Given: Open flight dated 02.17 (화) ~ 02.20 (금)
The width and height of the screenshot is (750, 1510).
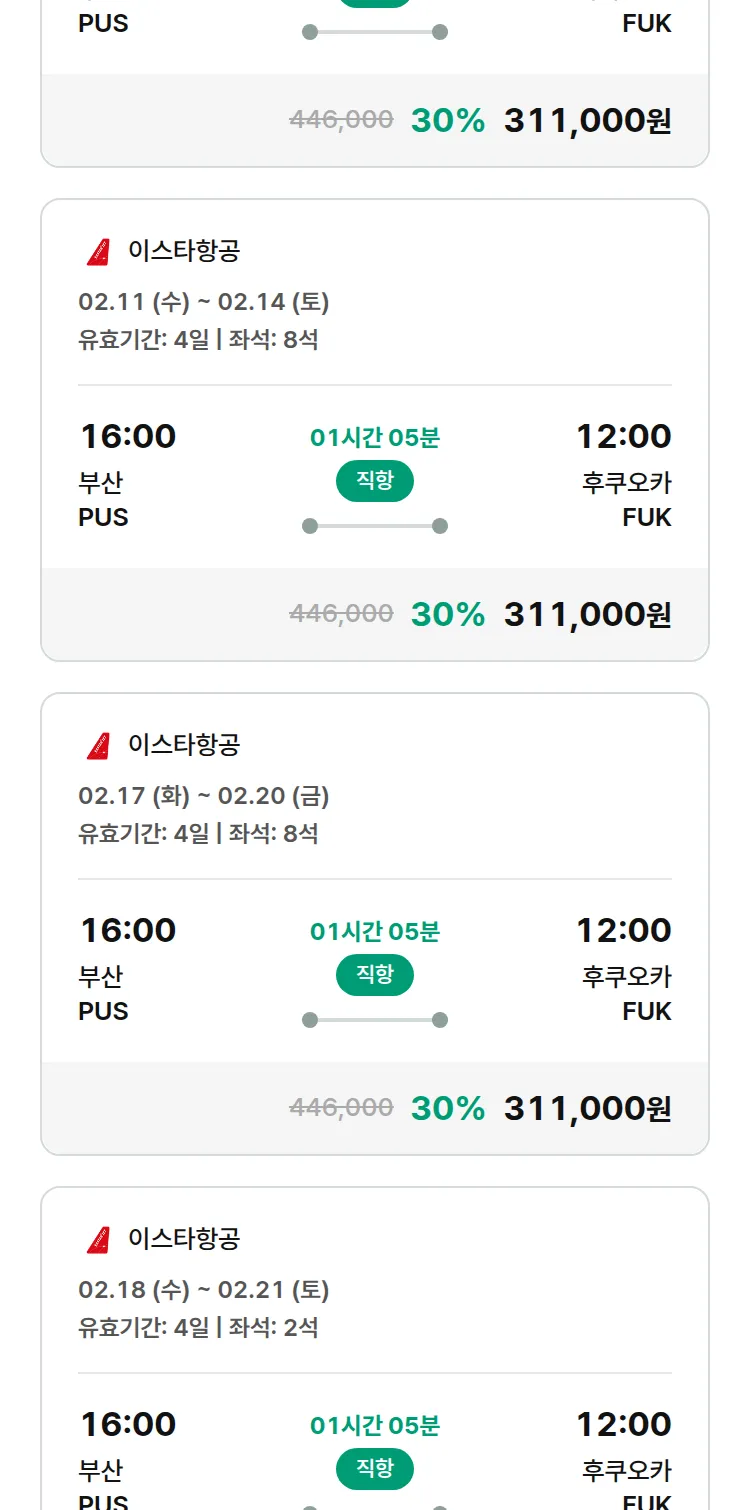Looking at the screenshot, I should 204,796.
